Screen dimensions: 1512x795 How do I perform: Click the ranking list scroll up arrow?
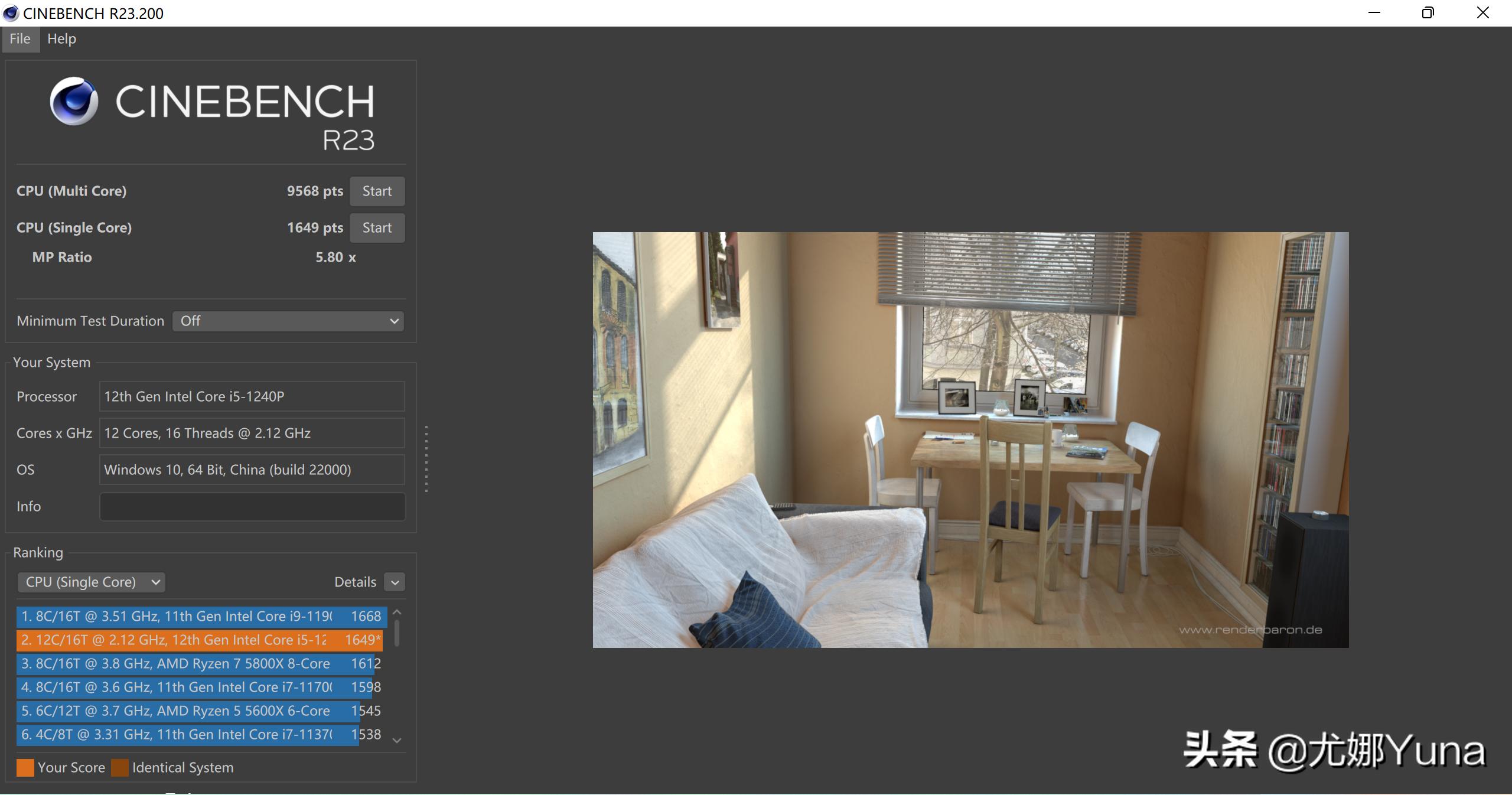point(397,612)
